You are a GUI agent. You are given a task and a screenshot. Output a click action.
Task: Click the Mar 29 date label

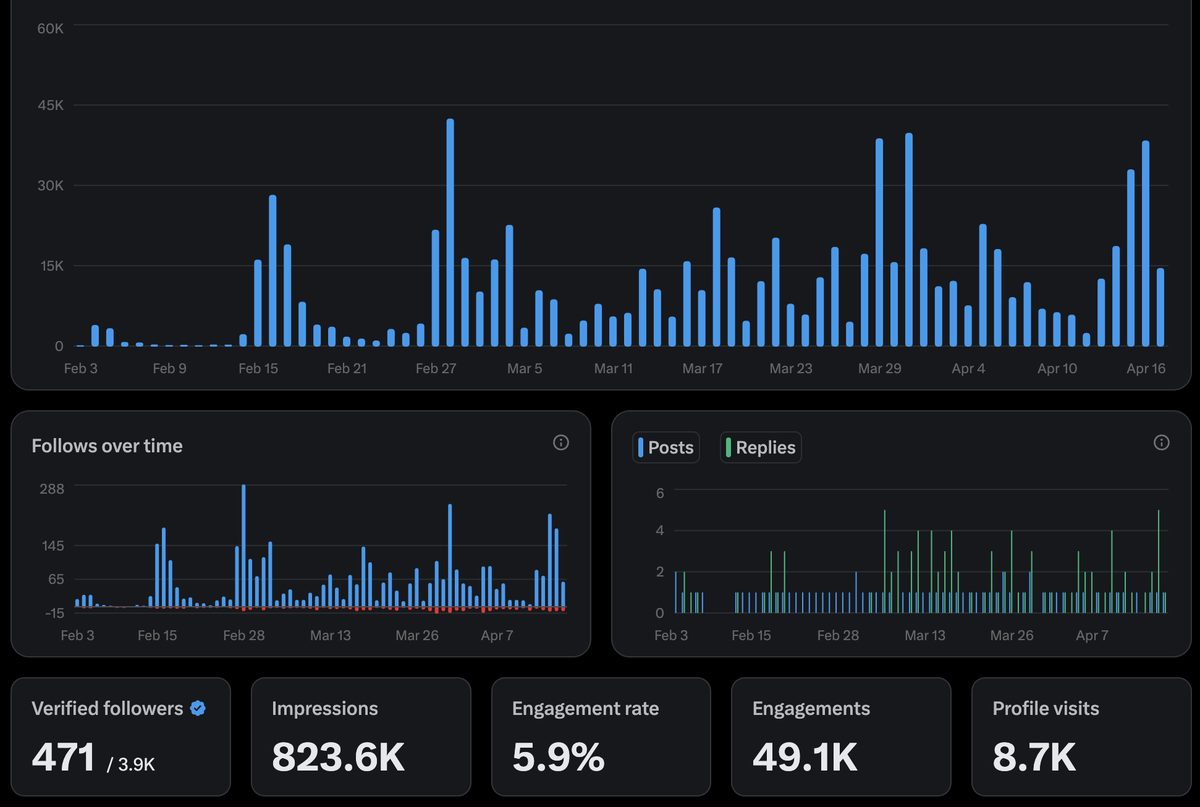[x=880, y=368]
